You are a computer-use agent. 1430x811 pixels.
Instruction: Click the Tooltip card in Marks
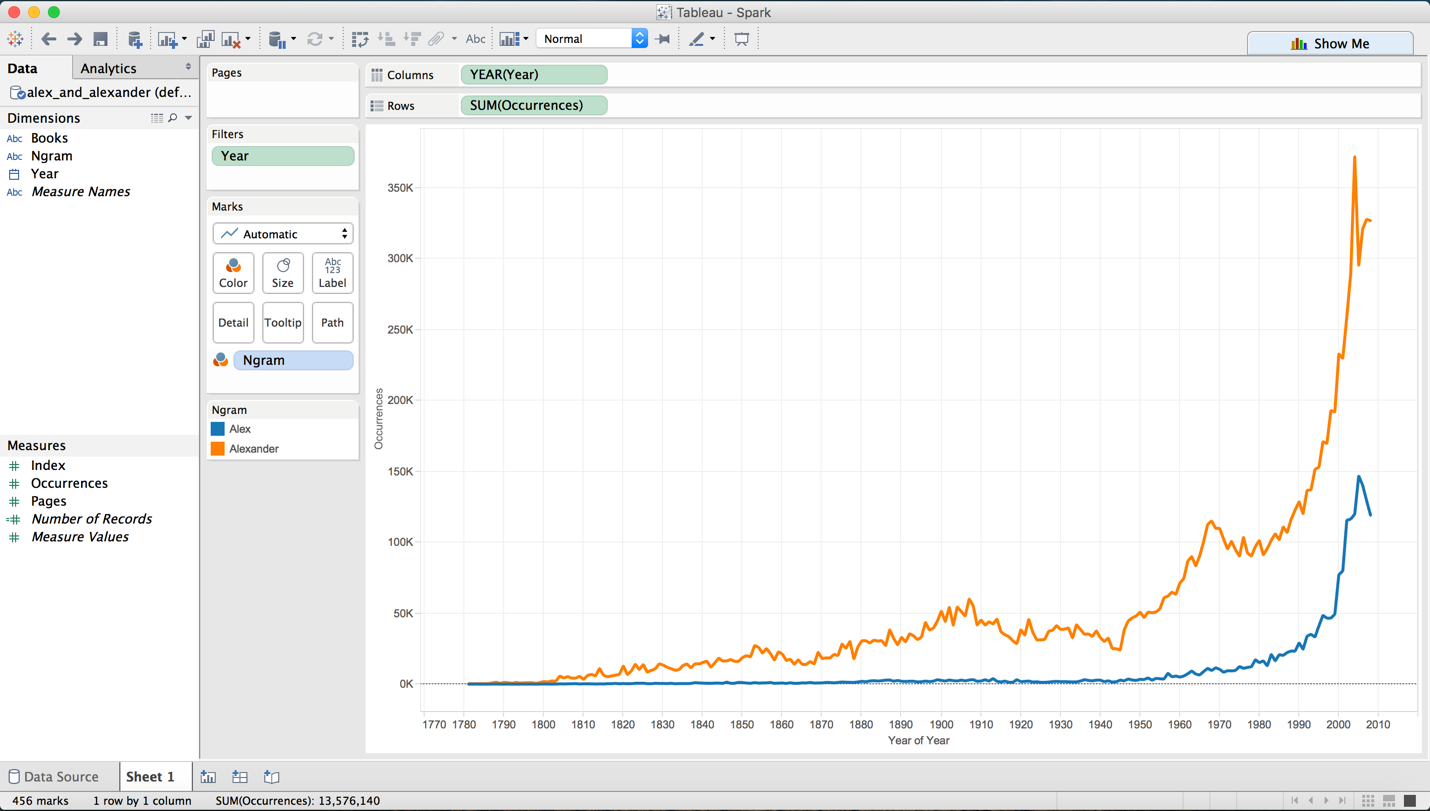point(283,323)
